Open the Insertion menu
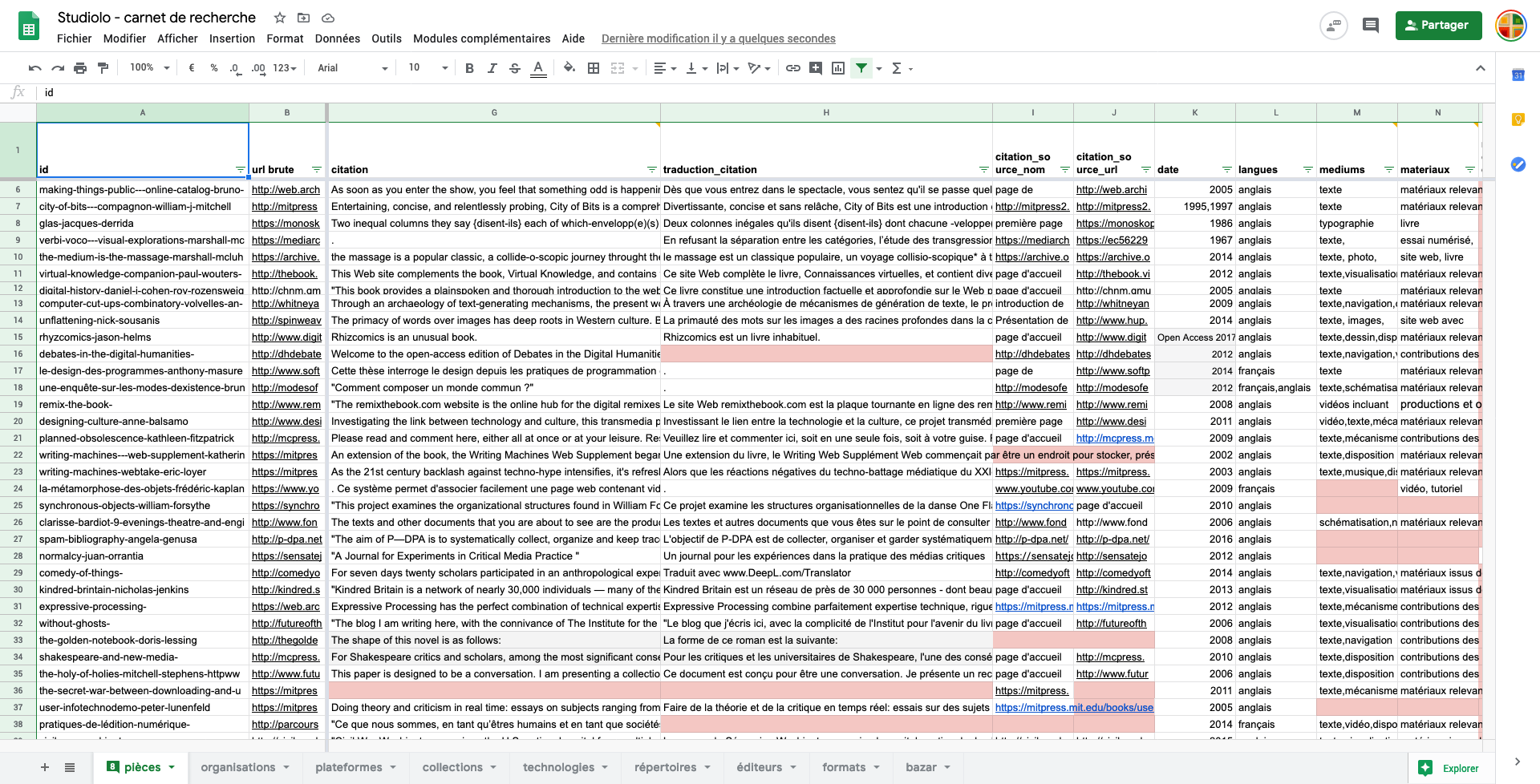 tap(232, 38)
